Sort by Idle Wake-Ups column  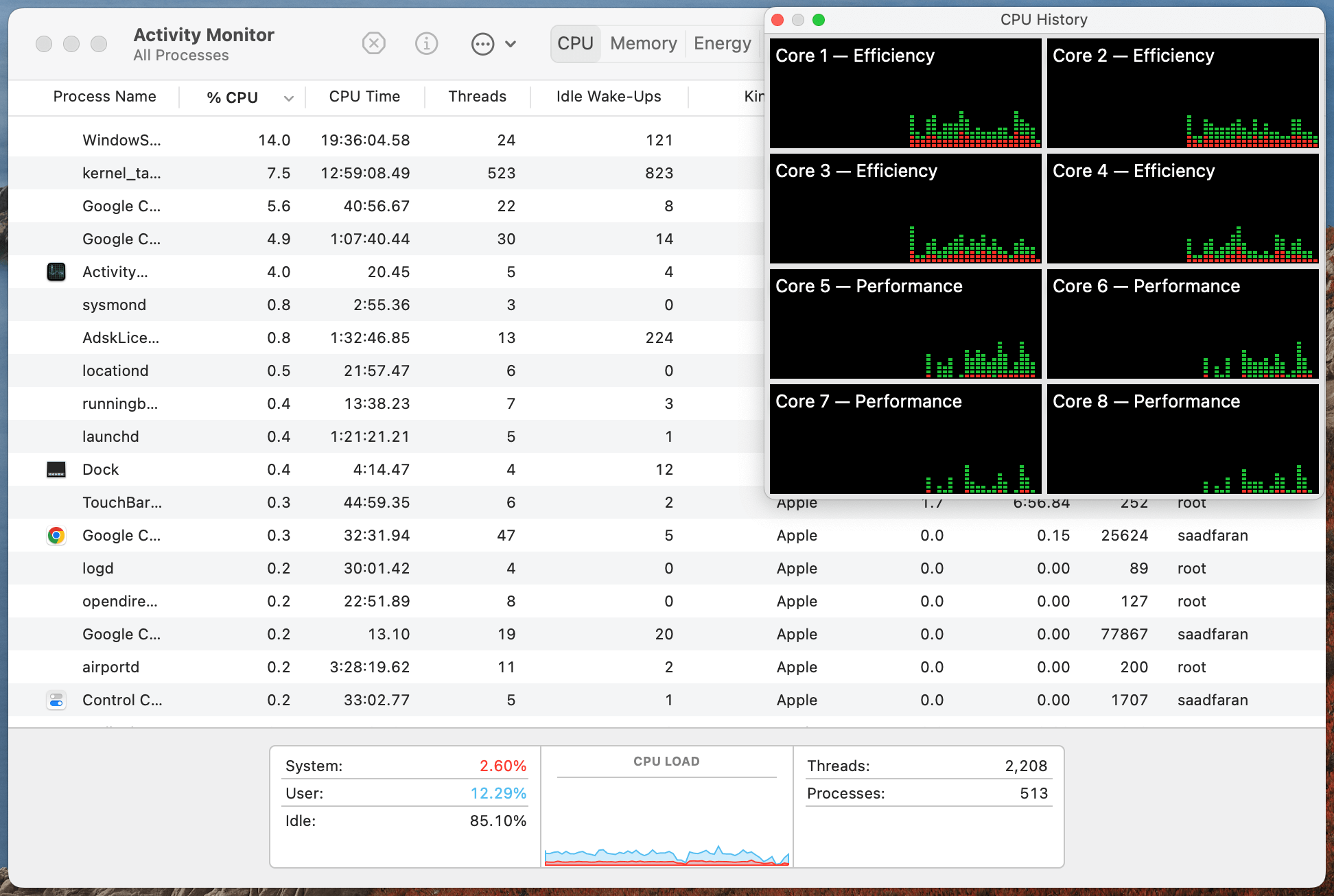click(x=609, y=97)
